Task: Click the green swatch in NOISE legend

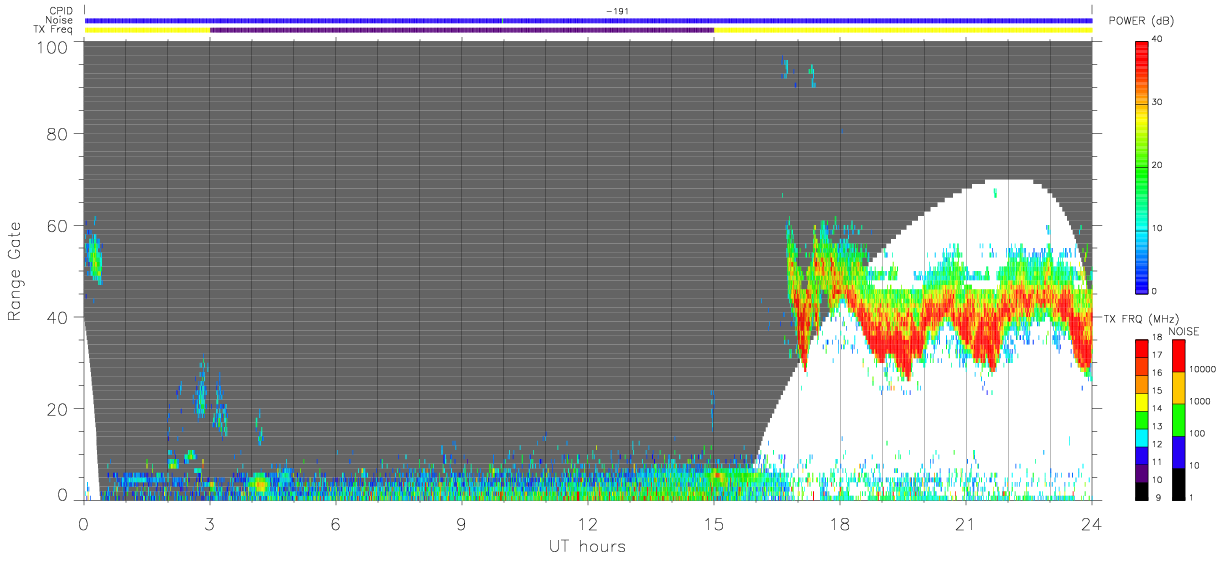Action: [x=1179, y=419]
